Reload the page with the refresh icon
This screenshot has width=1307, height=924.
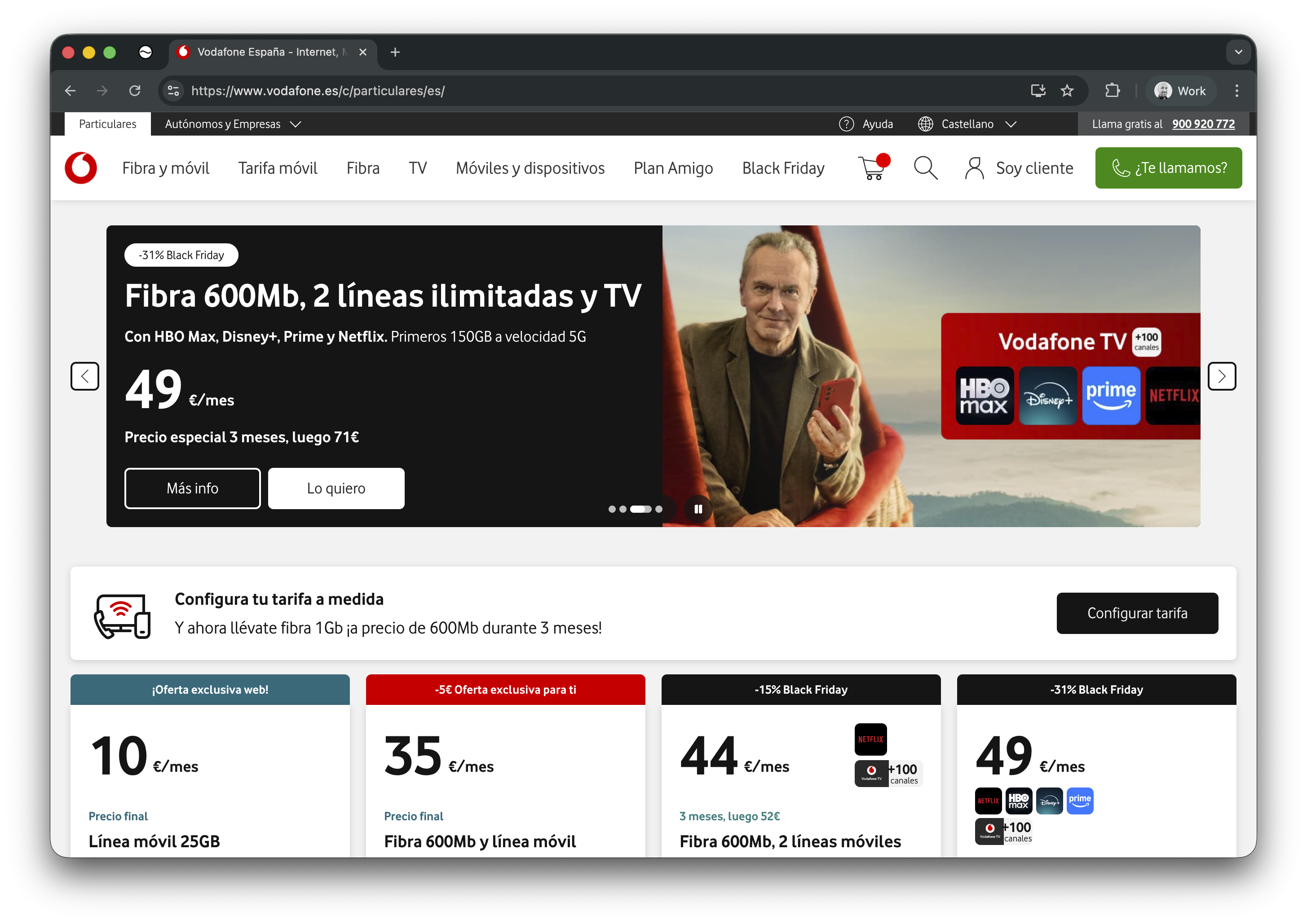(x=135, y=90)
